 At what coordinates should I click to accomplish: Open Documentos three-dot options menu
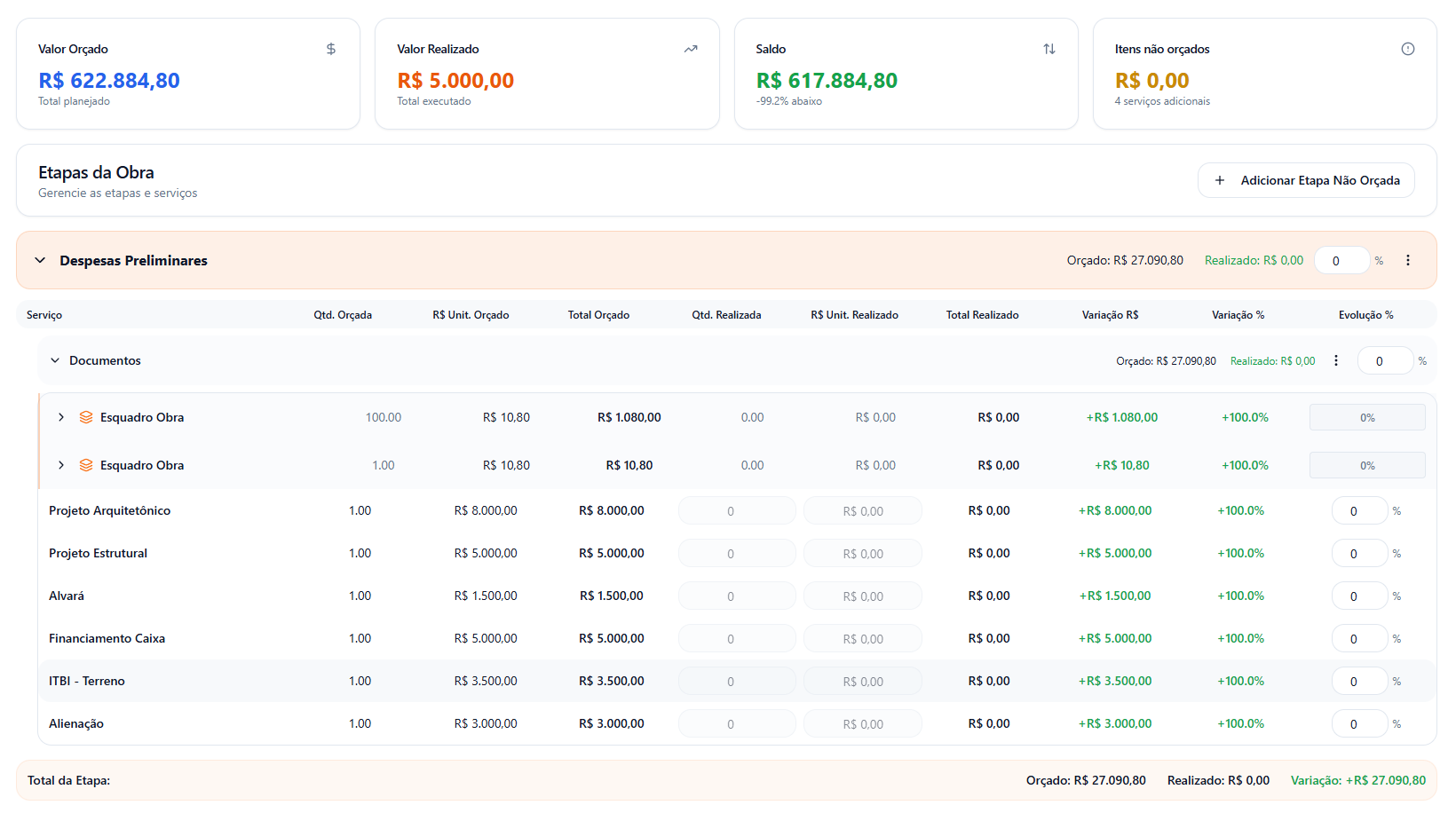(x=1336, y=360)
